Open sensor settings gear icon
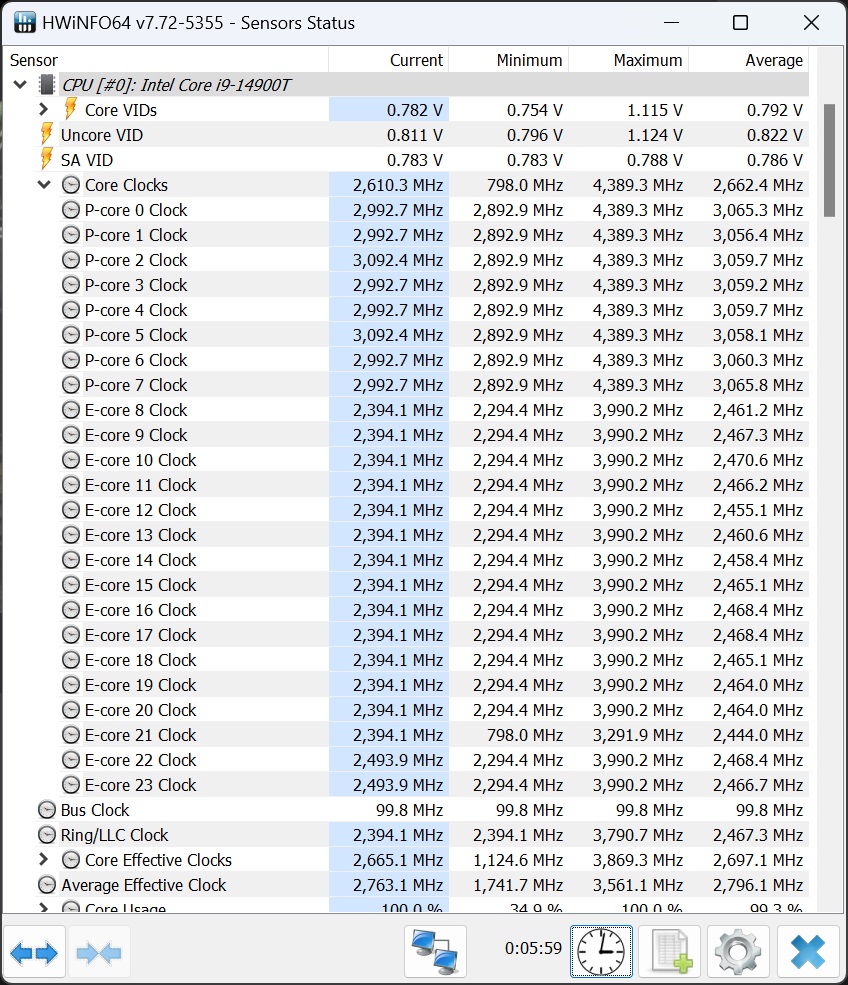848x985 pixels. pyautogui.click(x=738, y=951)
